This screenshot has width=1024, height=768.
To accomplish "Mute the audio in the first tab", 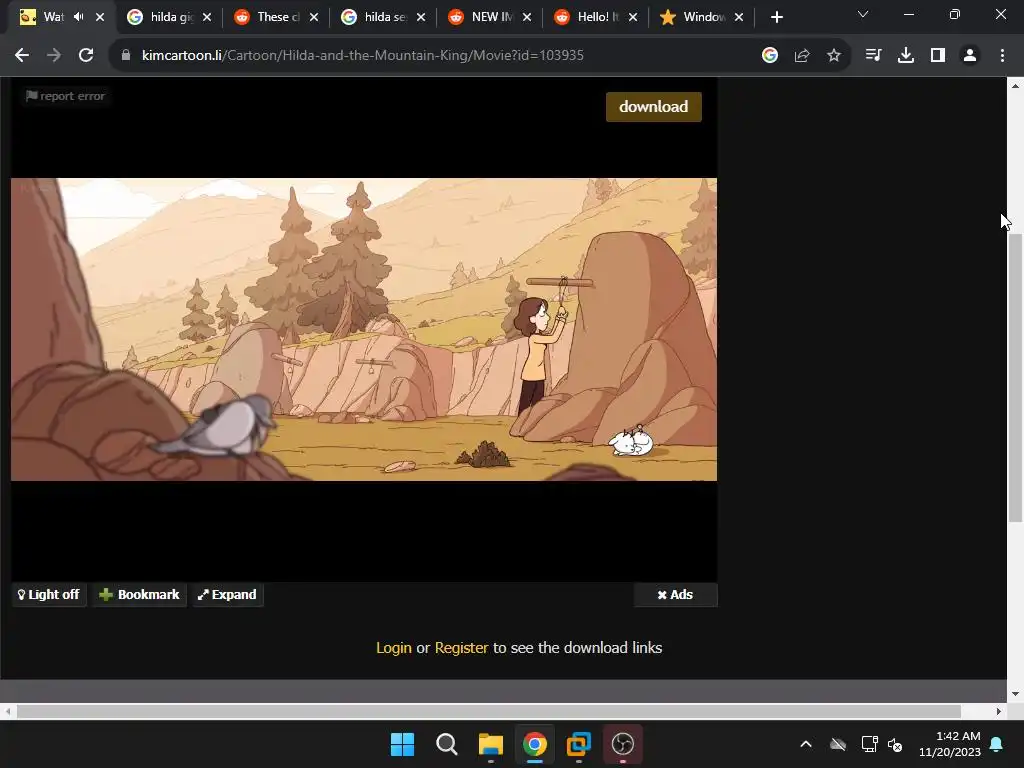I will click(x=79, y=17).
